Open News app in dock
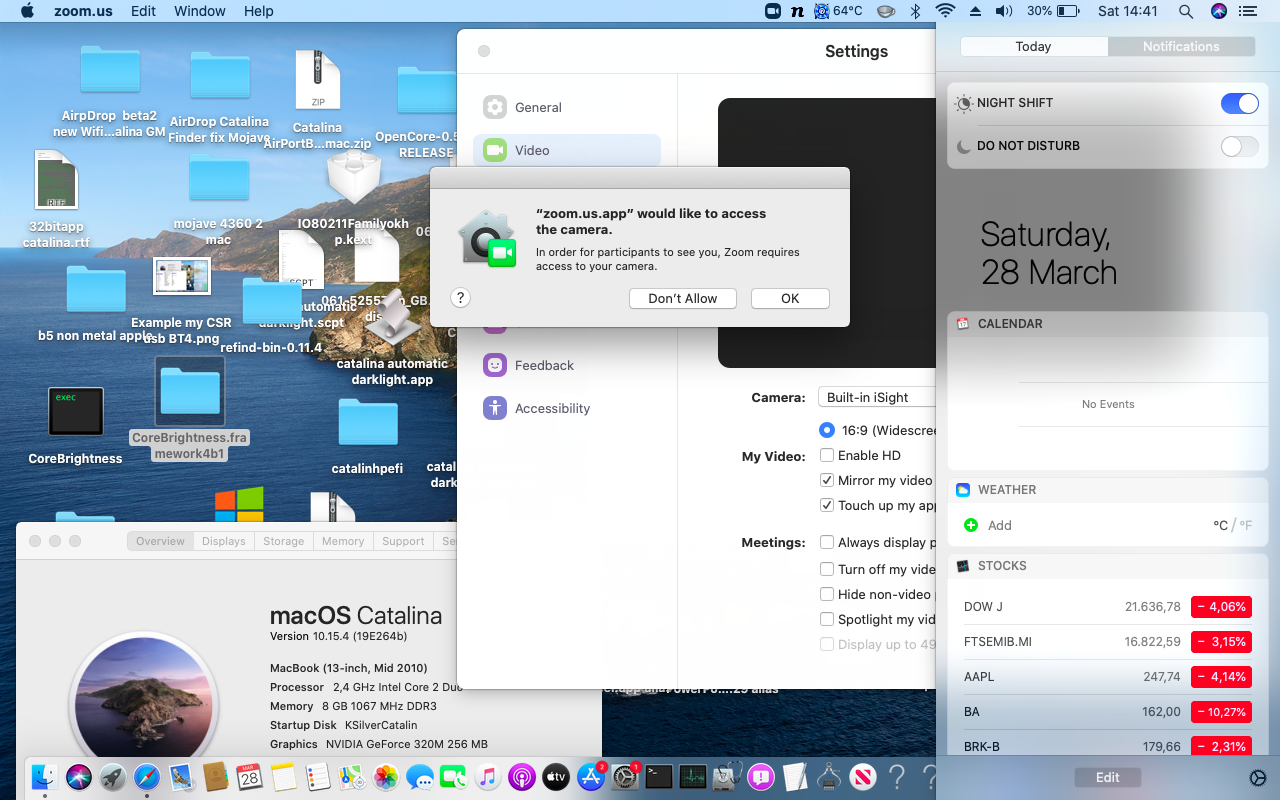The width and height of the screenshot is (1280, 800). tap(863, 777)
